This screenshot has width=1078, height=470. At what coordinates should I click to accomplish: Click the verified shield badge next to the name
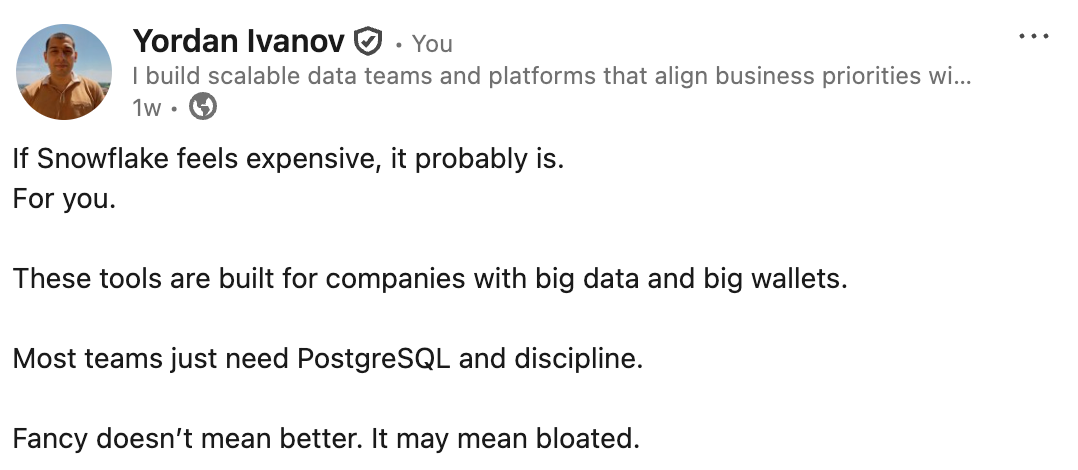pos(368,42)
